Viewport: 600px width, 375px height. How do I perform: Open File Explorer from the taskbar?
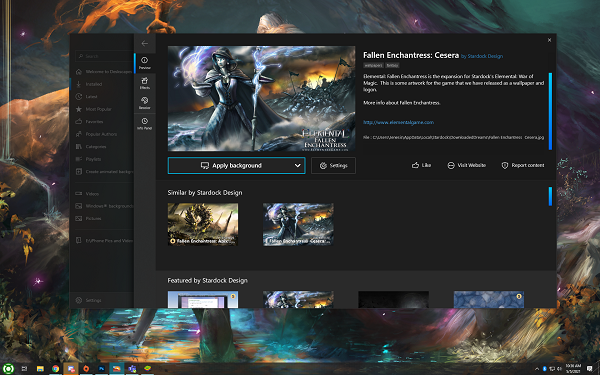[40, 369]
